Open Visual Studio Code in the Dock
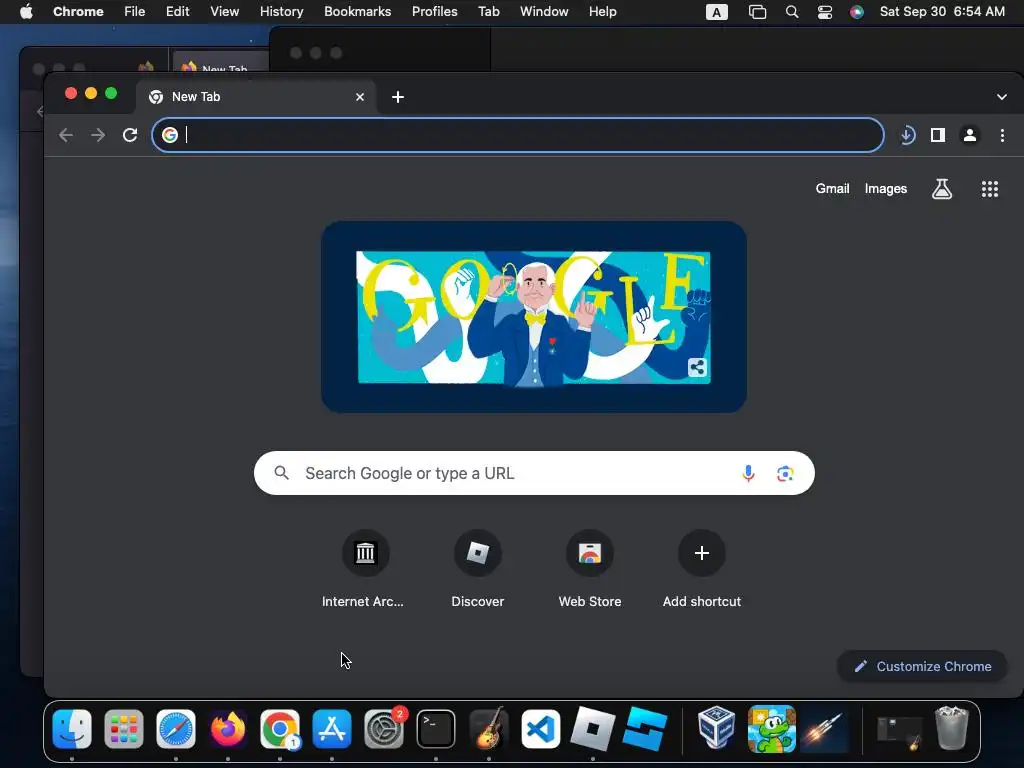Viewport: 1024px width, 768px height. point(541,729)
